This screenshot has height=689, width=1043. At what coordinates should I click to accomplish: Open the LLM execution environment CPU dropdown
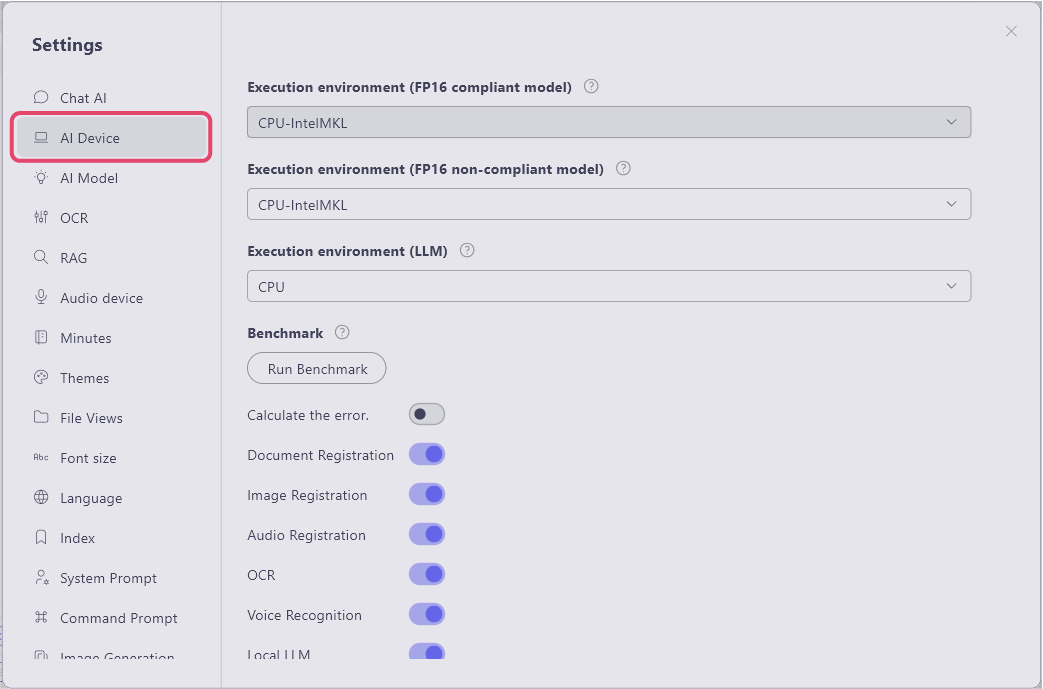tap(608, 287)
